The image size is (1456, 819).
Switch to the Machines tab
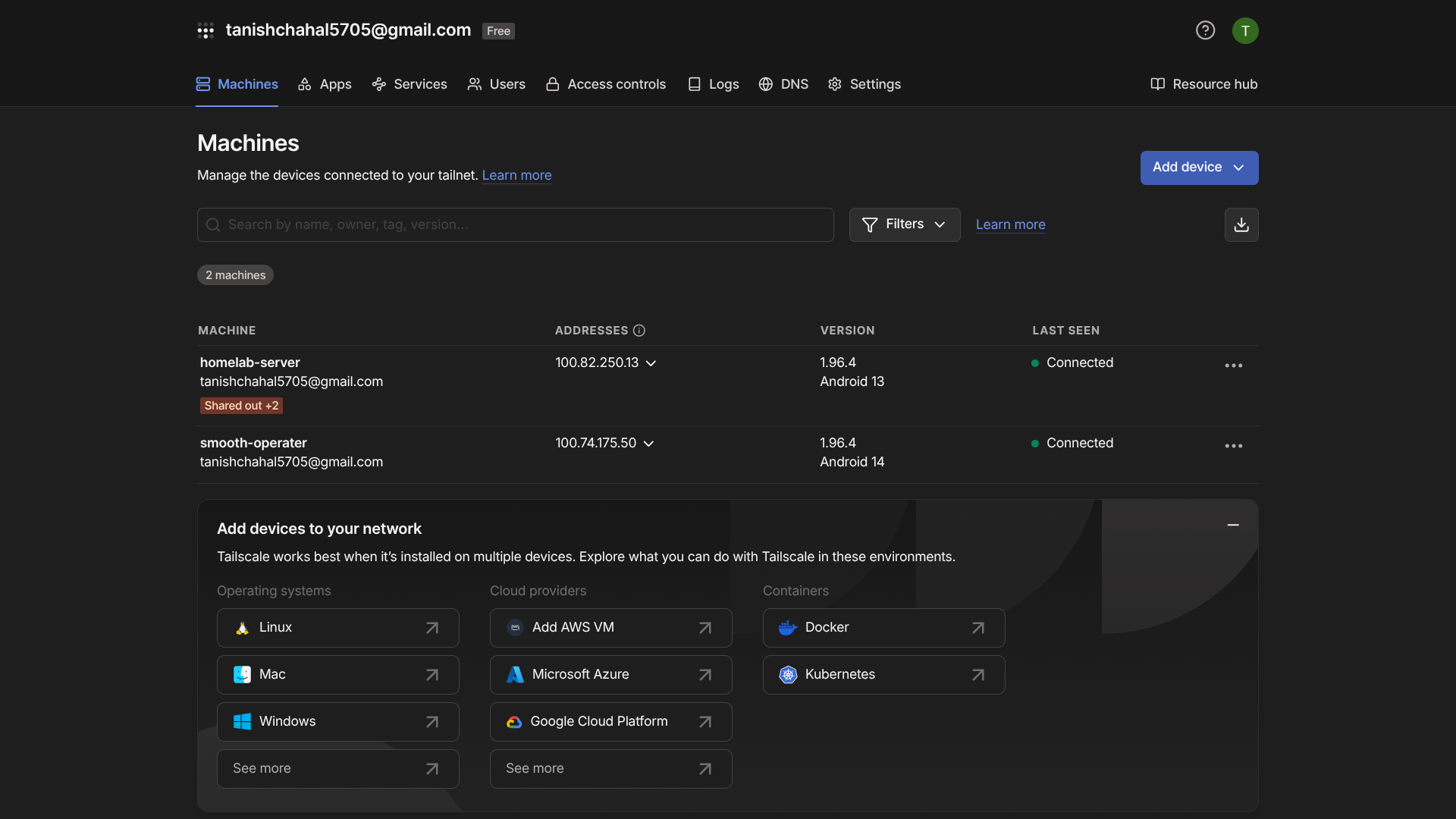237,84
